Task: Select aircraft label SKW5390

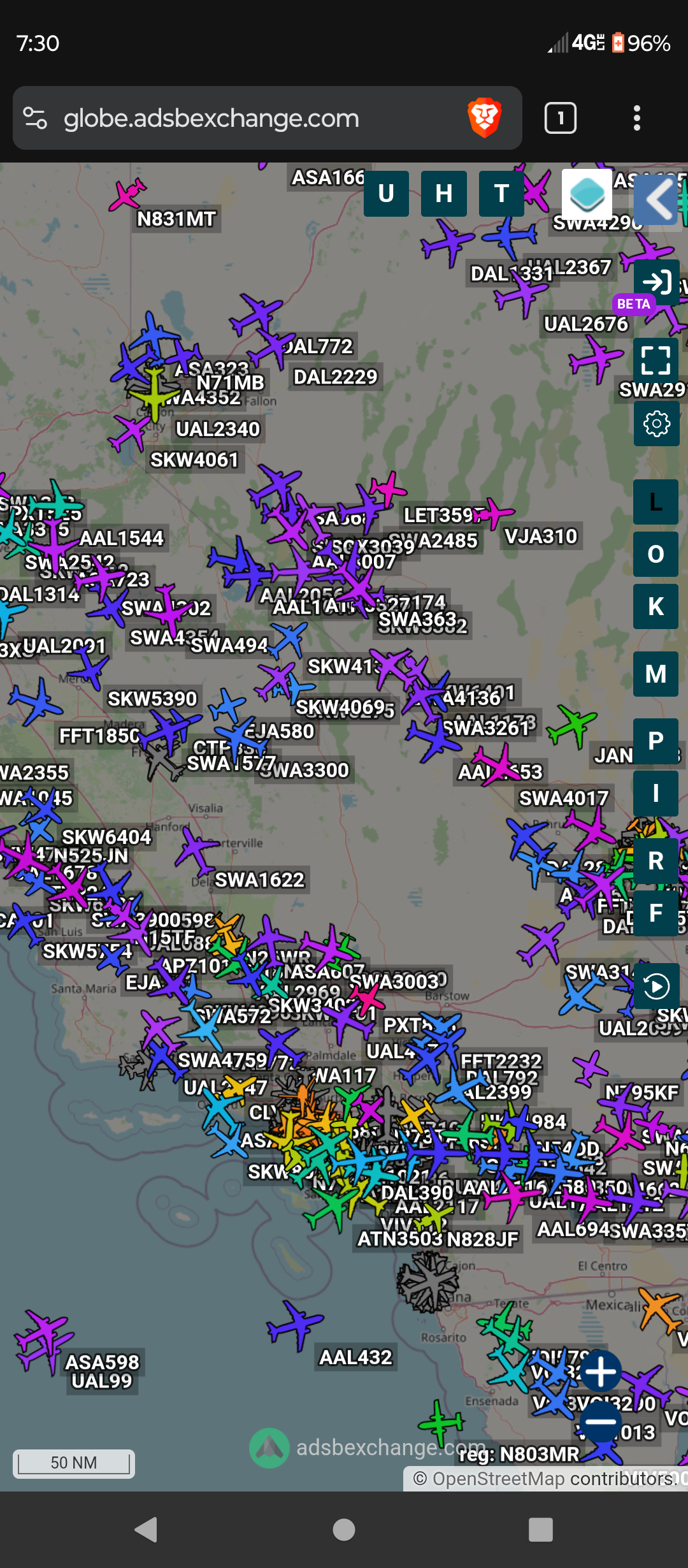Action: point(152,699)
